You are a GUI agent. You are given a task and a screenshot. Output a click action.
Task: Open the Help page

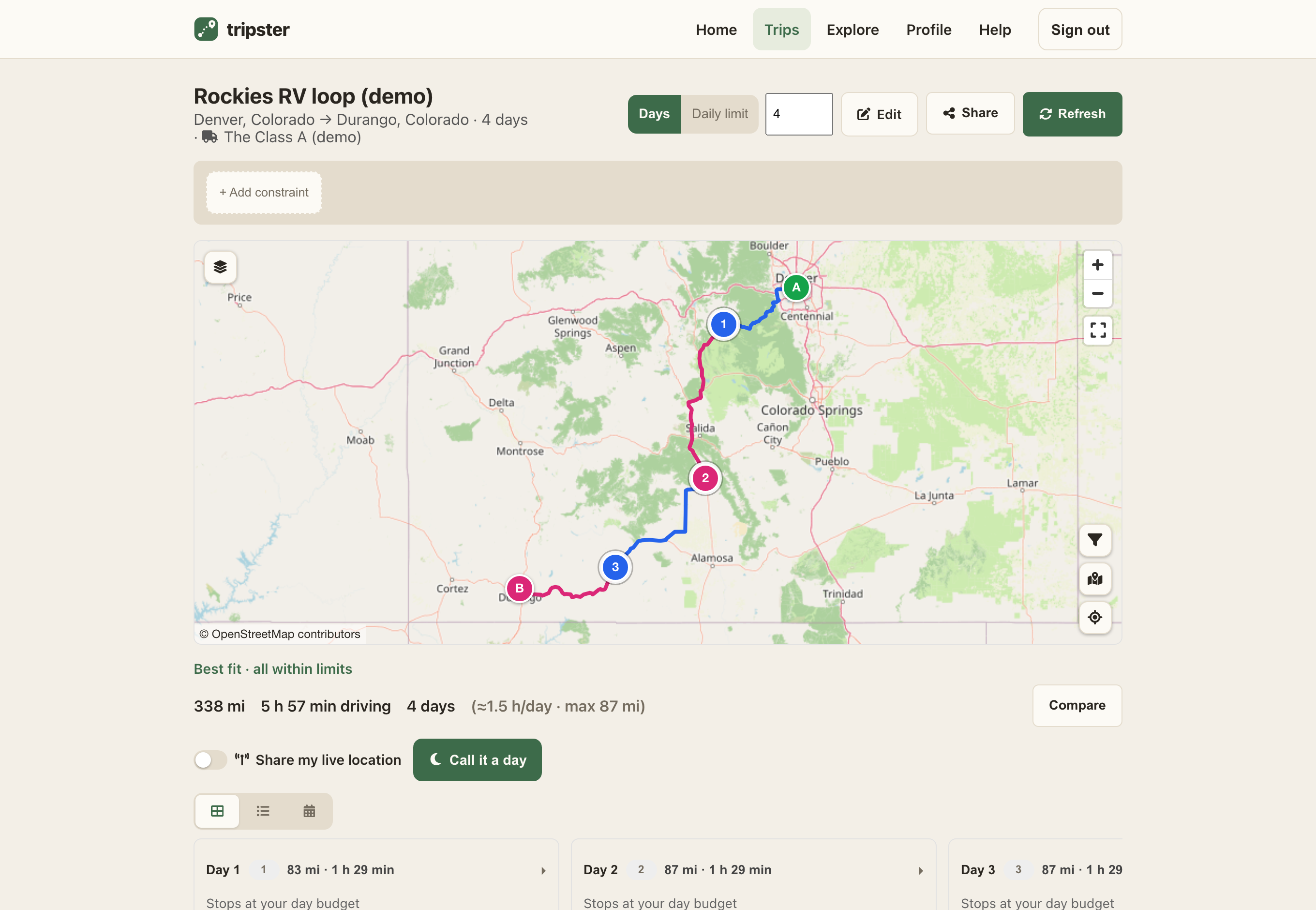[995, 30]
